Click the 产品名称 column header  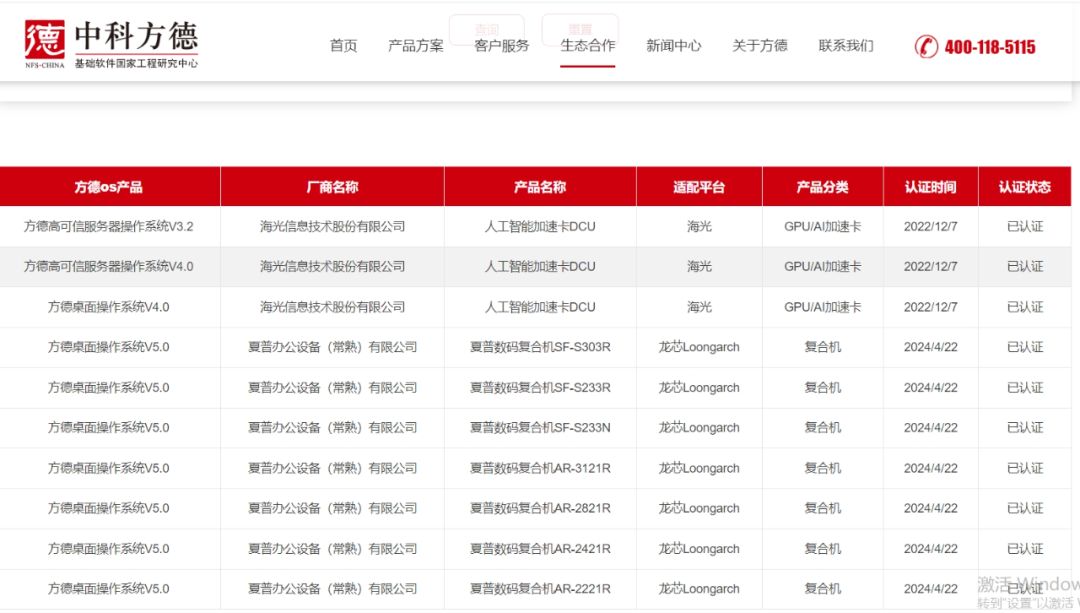(x=540, y=187)
